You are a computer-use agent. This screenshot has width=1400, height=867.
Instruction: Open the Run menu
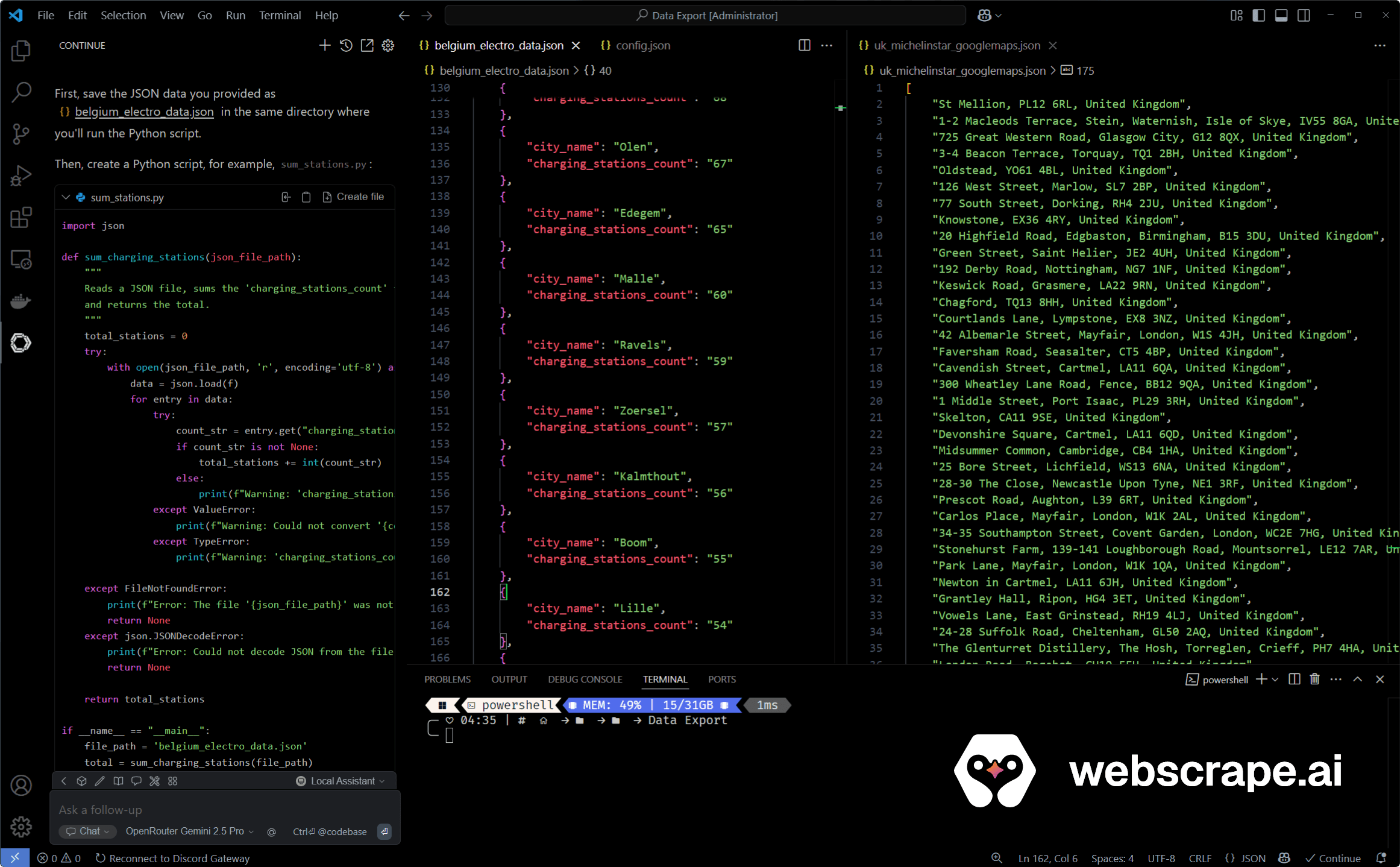[x=235, y=15]
